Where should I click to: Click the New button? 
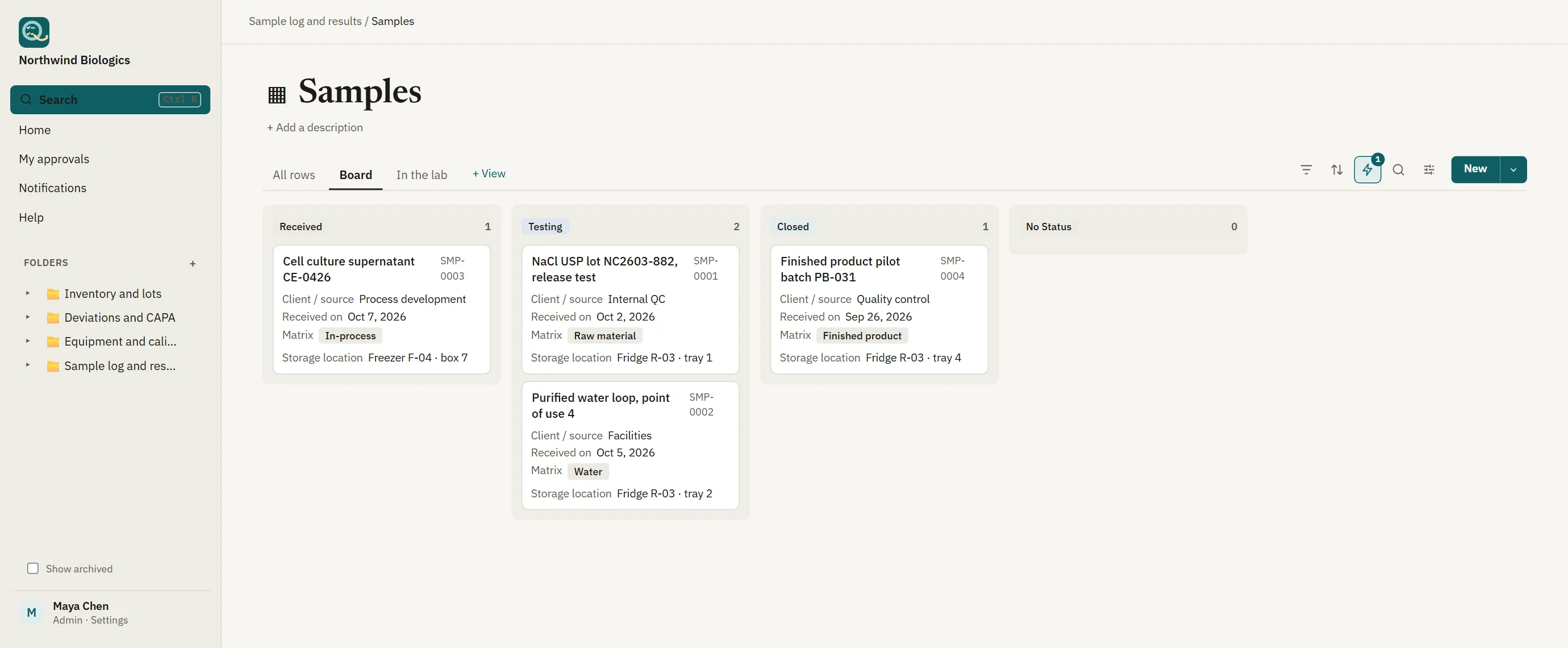point(1475,169)
